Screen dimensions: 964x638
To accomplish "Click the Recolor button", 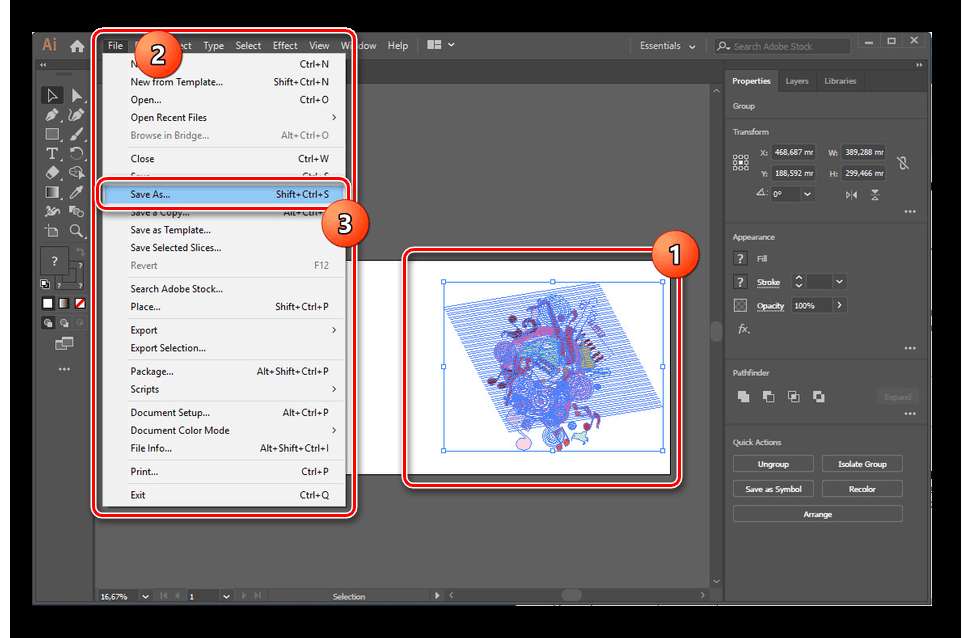I will (861, 489).
